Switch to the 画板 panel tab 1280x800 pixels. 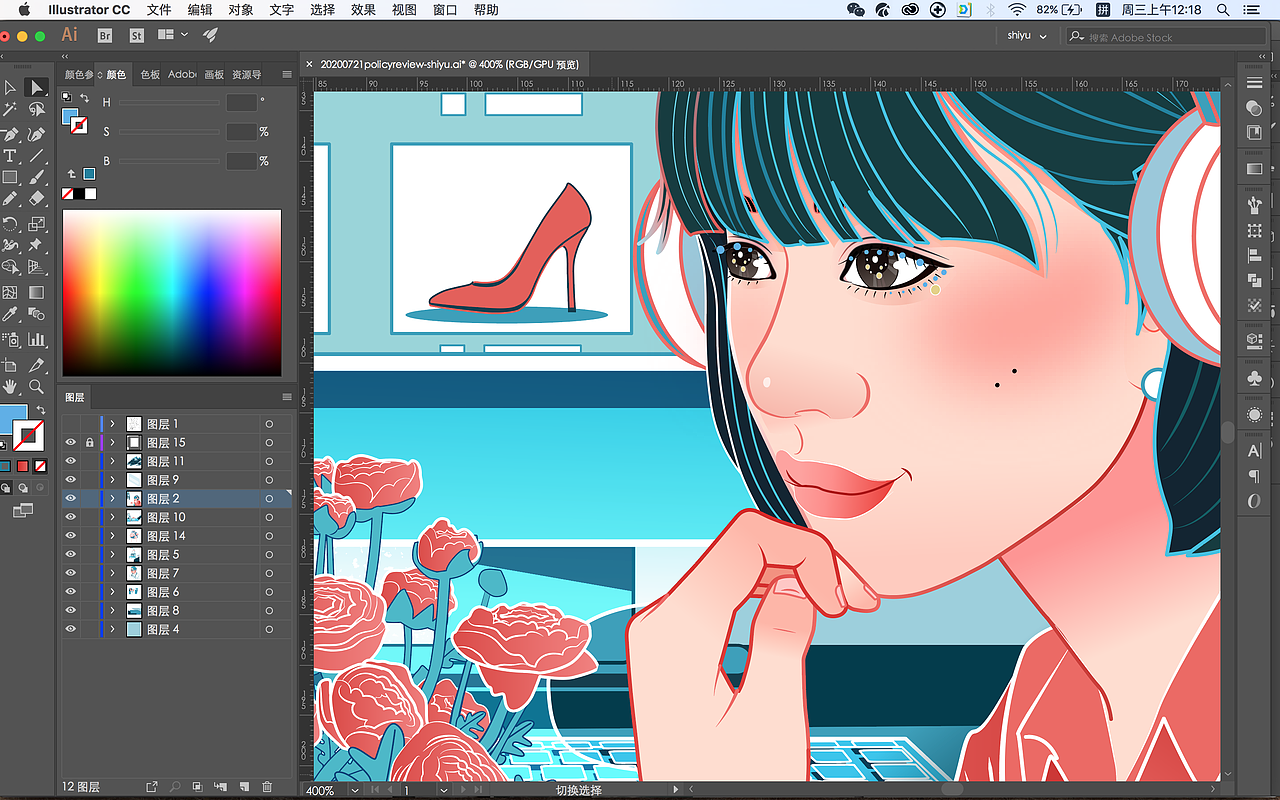coord(214,75)
